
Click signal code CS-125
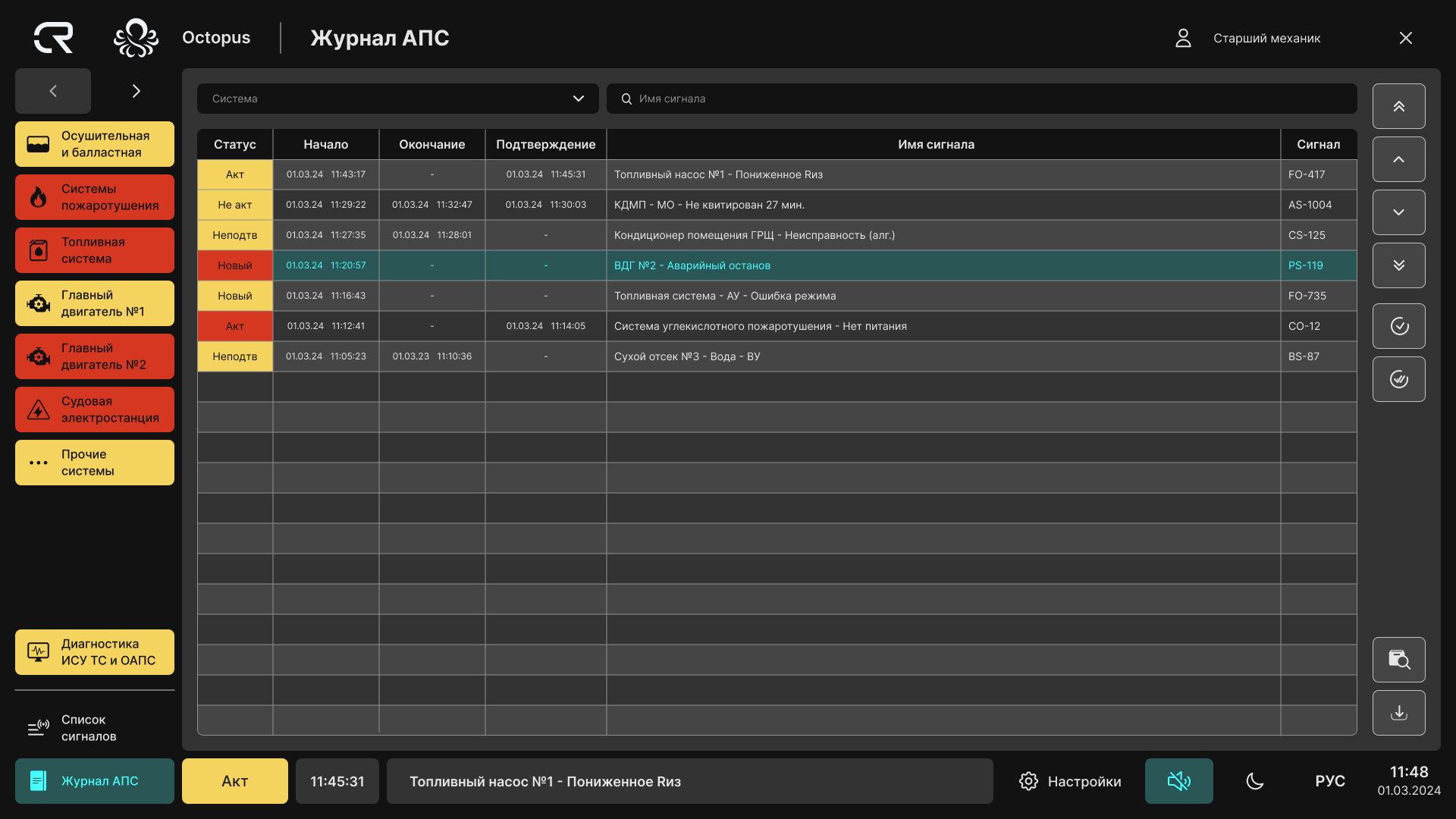[x=1307, y=235]
